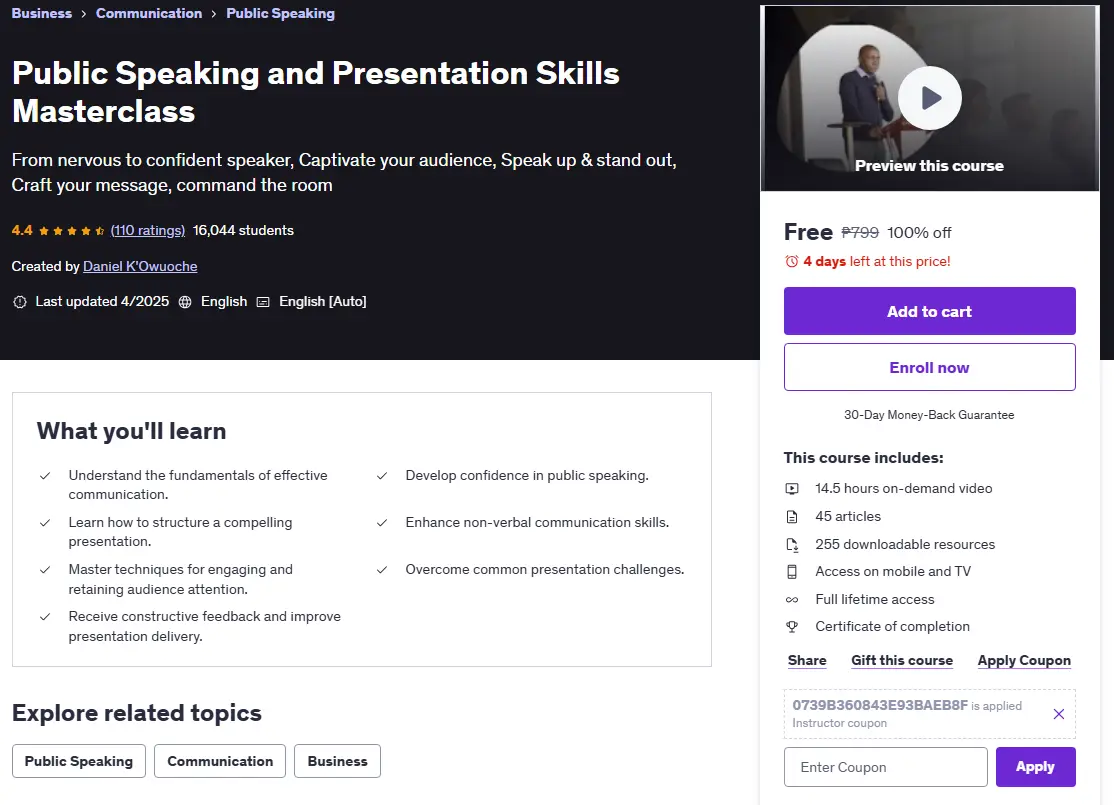Viewport: 1114px width, 805px height.
Task: Click the Add to cart button
Action: (x=929, y=311)
